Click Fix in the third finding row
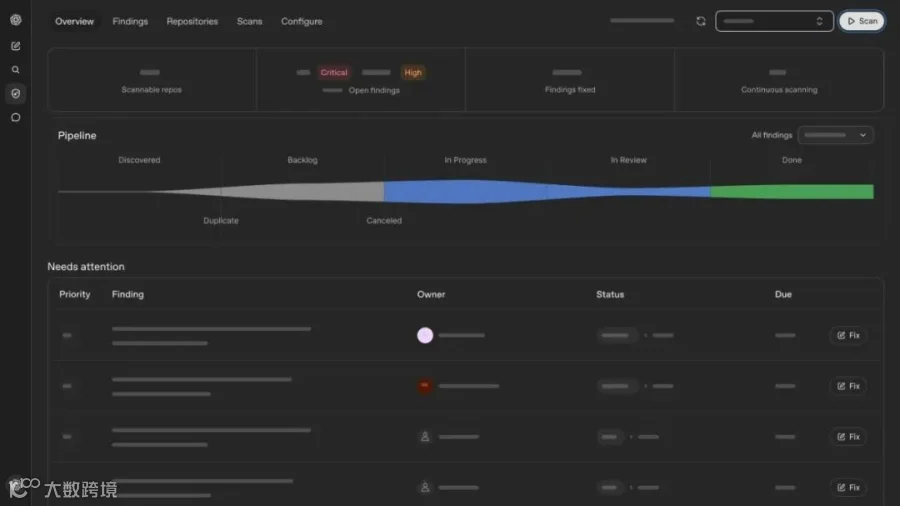This screenshot has height=506, width=900. point(848,437)
